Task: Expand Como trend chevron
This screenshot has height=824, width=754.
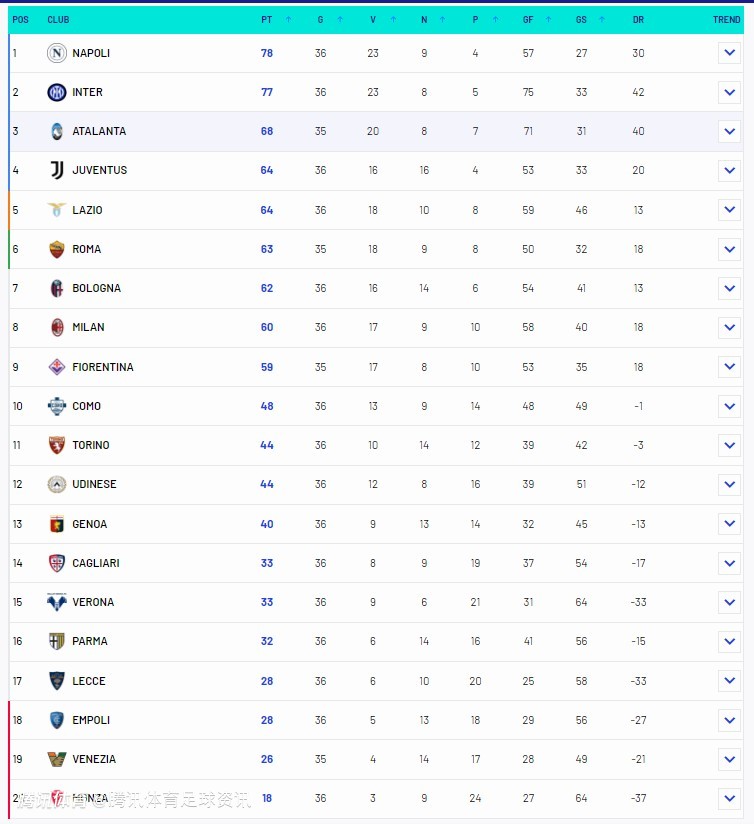Action: point(729,406)
